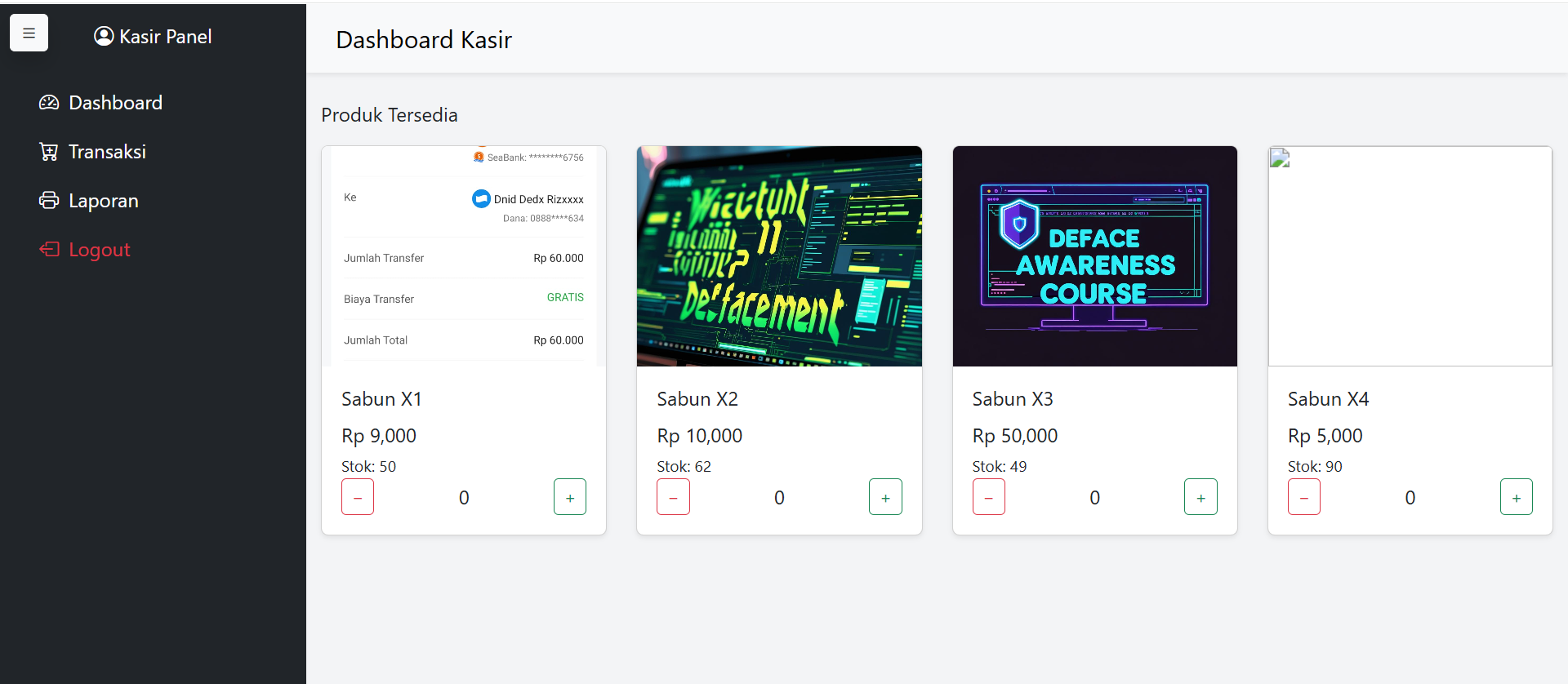This screenshot has width=1568, height=684.
Task: Toggle the hamburger sidebar menu button
Action: tap(29, 33)
